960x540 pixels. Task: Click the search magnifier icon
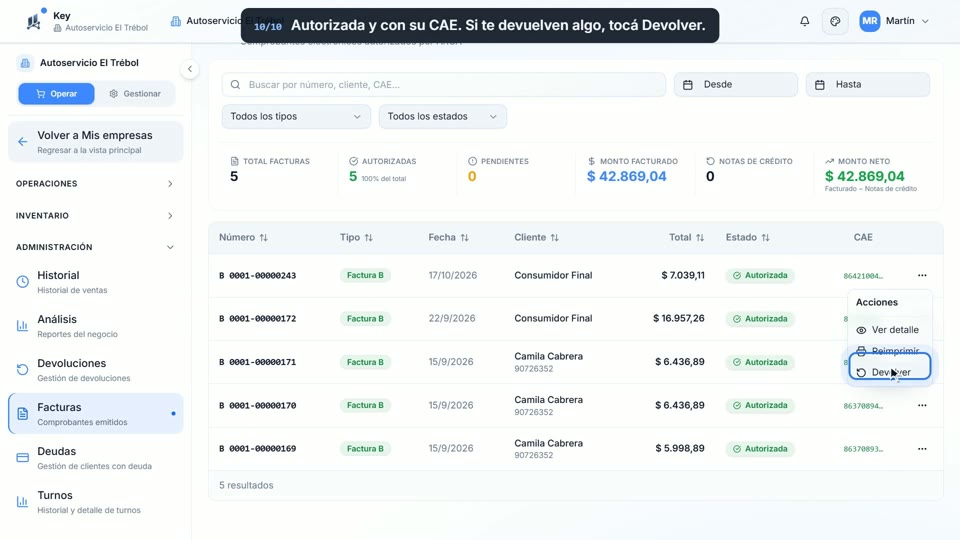[x=235, y=84]
